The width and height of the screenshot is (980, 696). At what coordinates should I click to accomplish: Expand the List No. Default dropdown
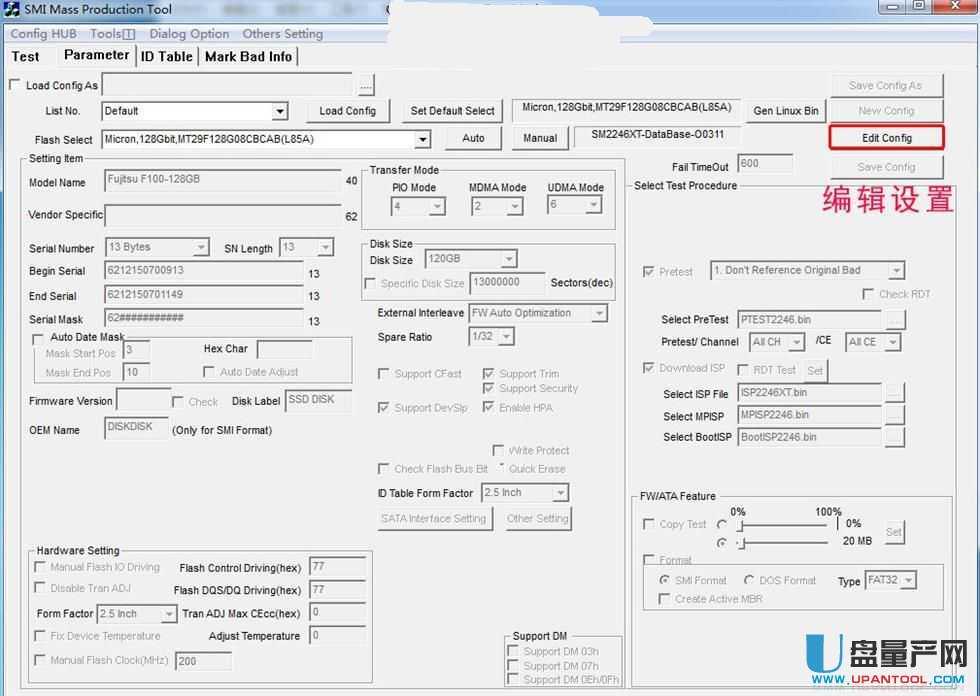coord(280,111)
